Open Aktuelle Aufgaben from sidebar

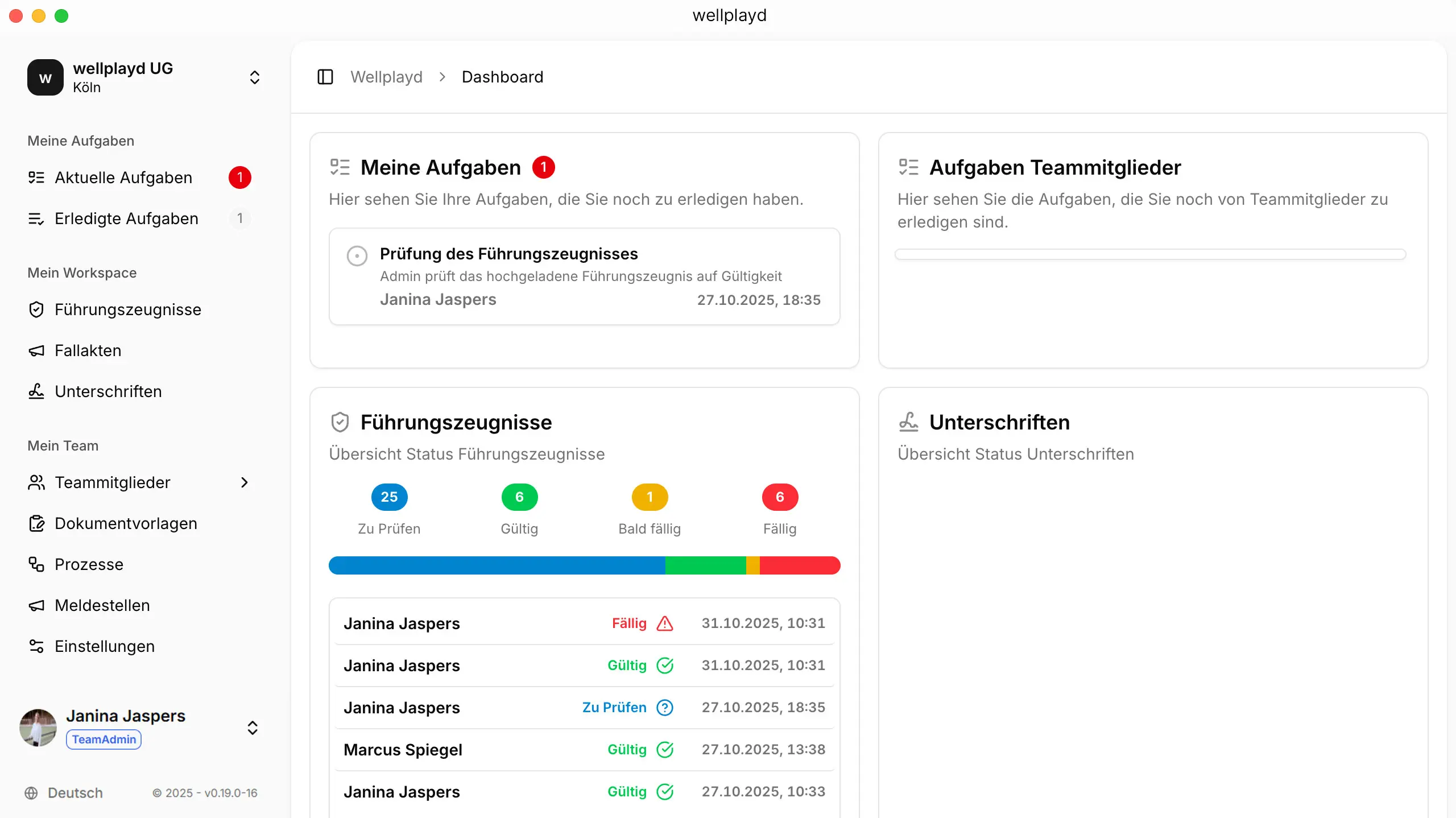tap(123, 177)
